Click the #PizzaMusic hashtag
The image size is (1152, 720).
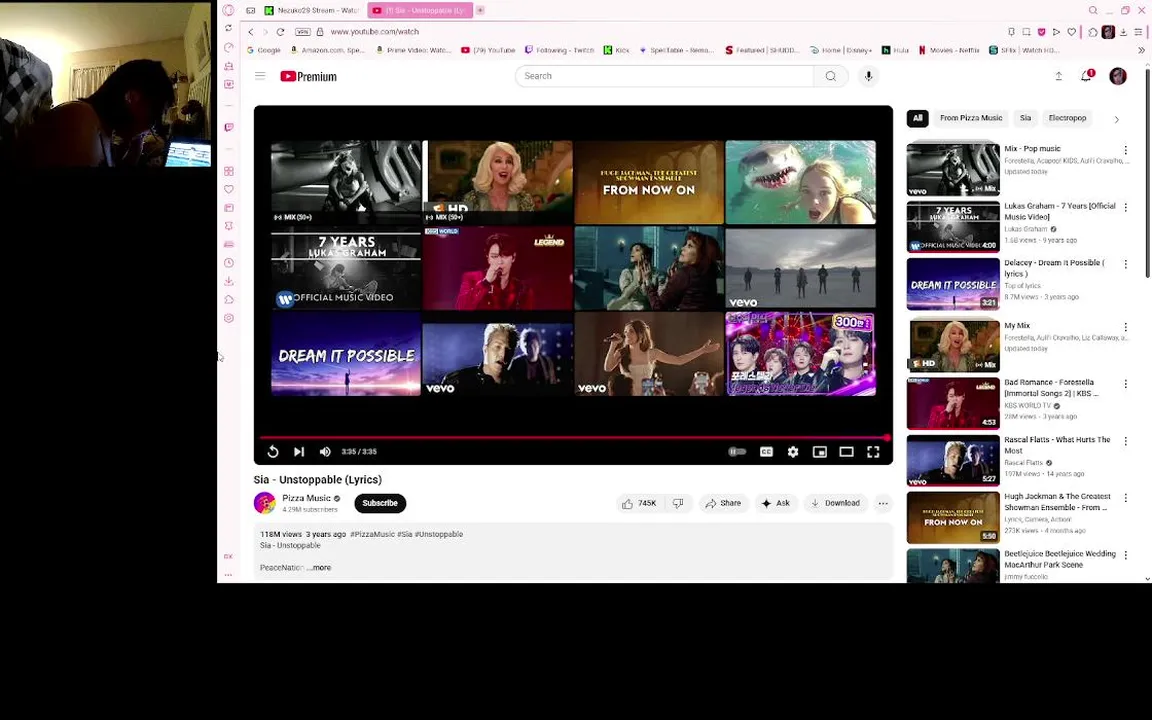[x=372, y=535]
